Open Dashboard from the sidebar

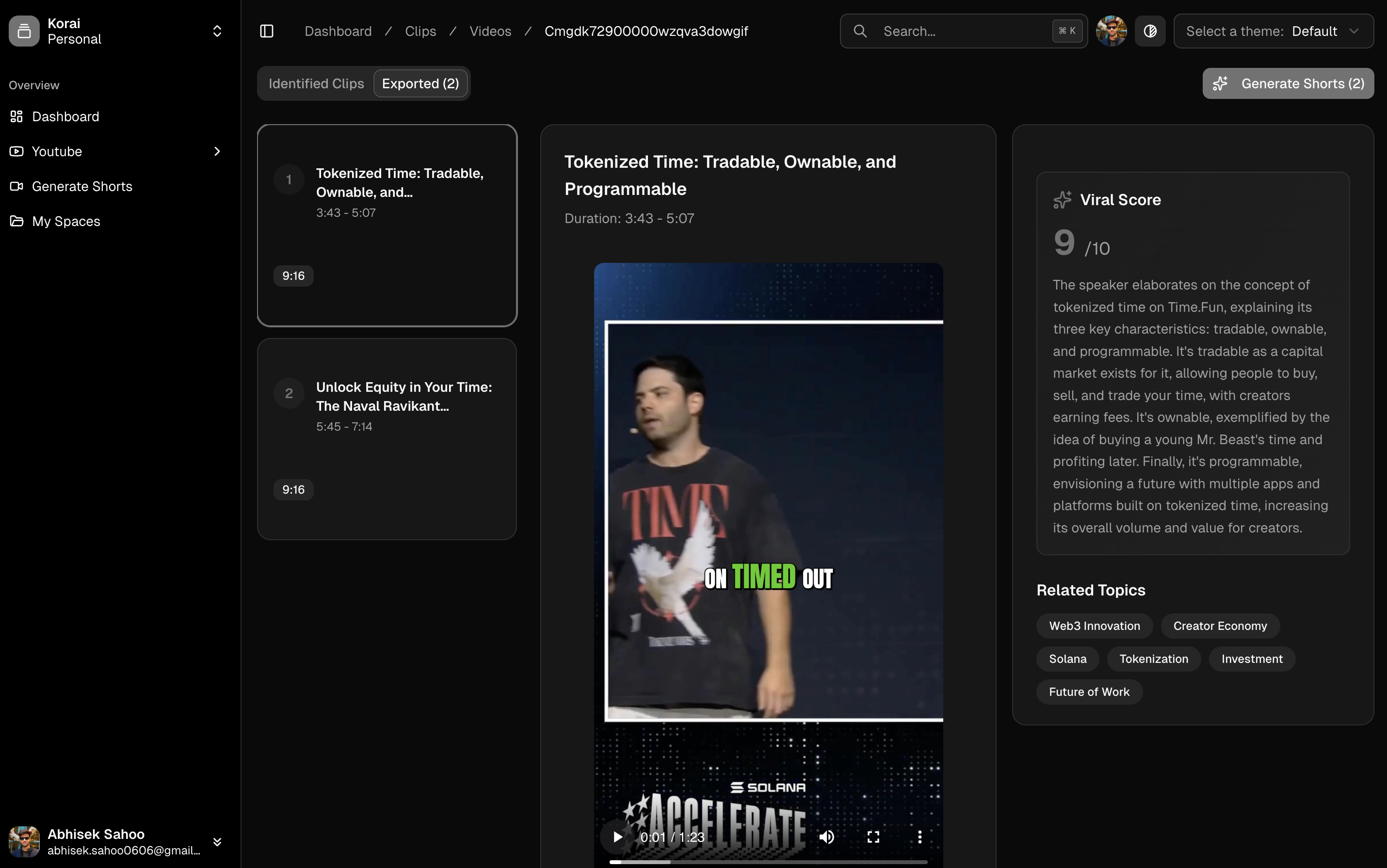tap(65, 116)
